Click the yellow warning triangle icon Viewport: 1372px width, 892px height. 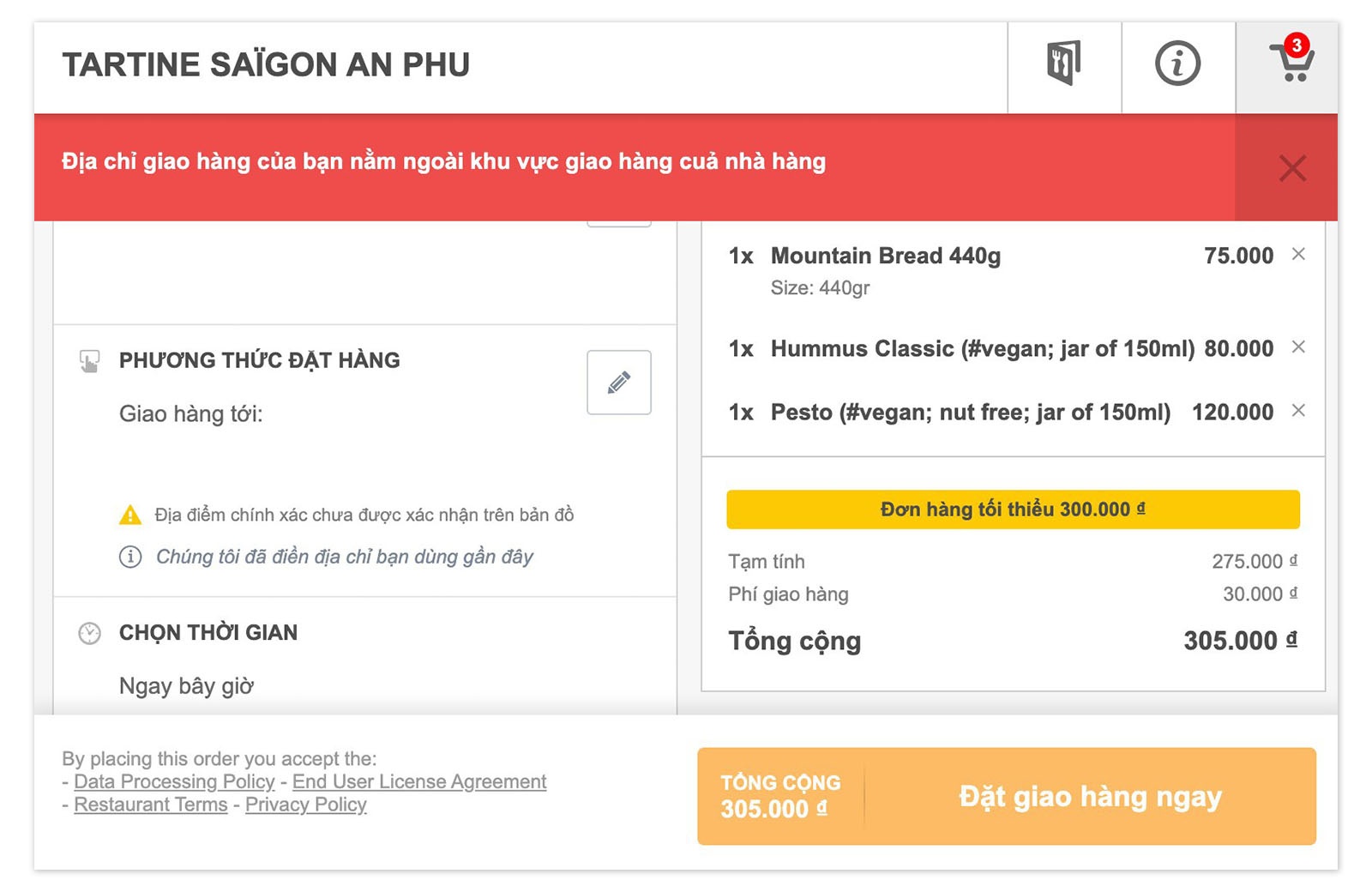(x=130, y=515)
